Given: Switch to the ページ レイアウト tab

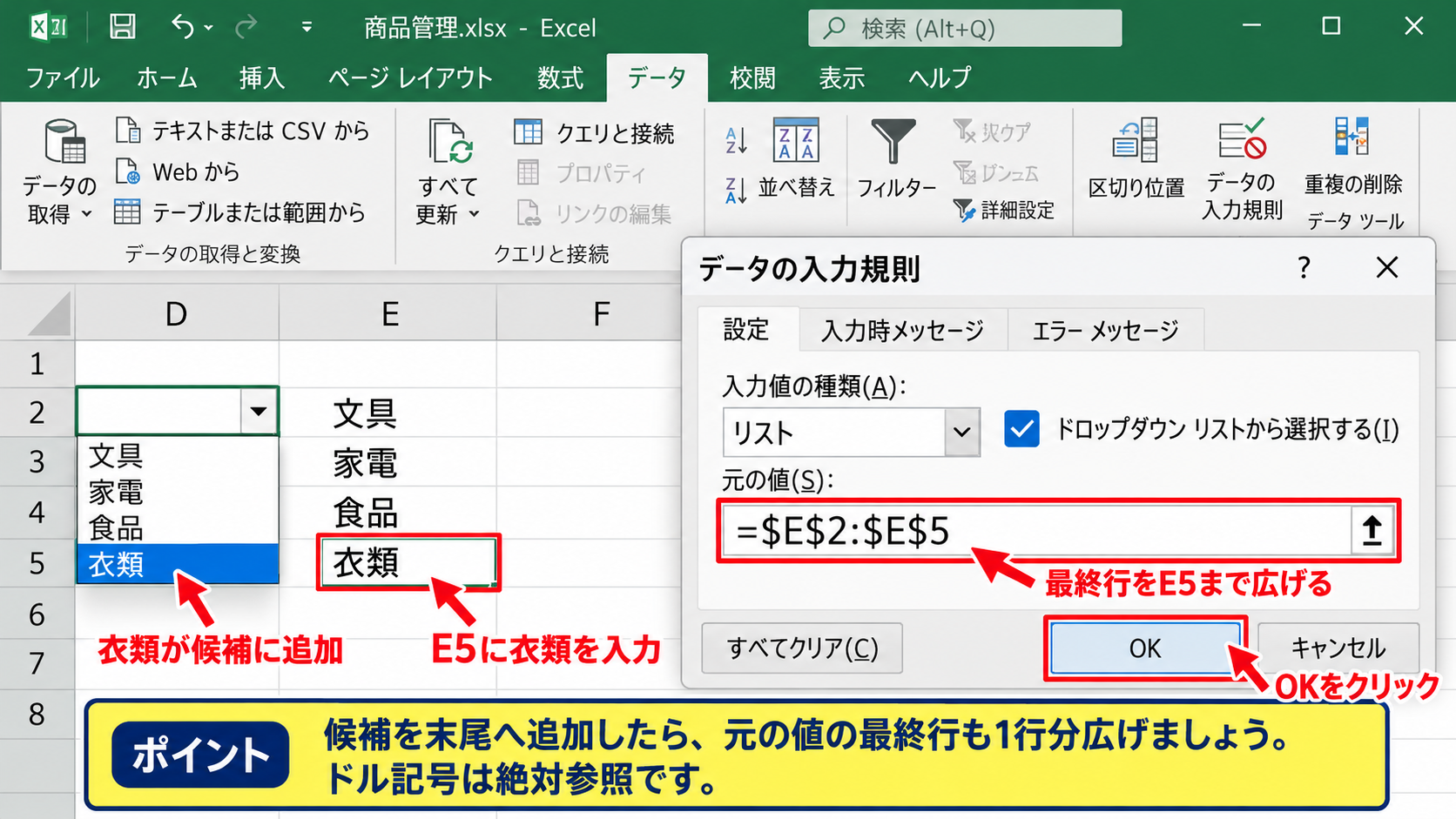Looking at the screenshot, I should (410, 78).
